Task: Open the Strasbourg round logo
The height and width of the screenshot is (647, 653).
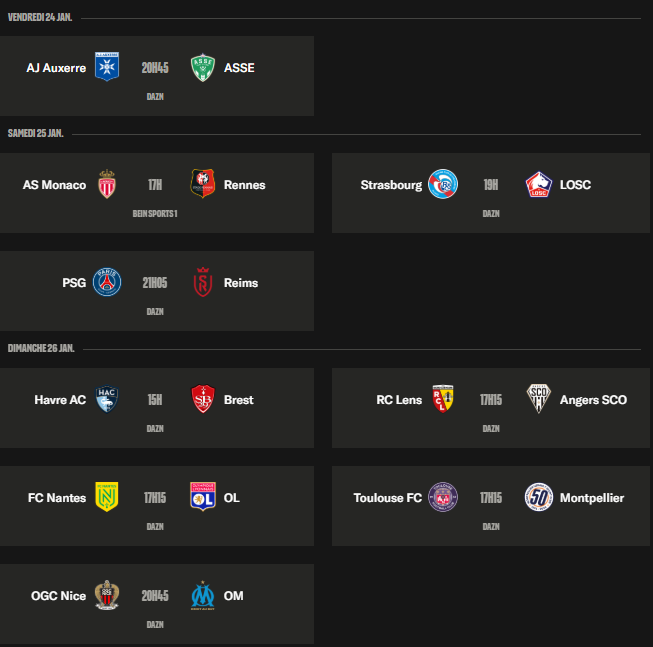Action: 443,184
